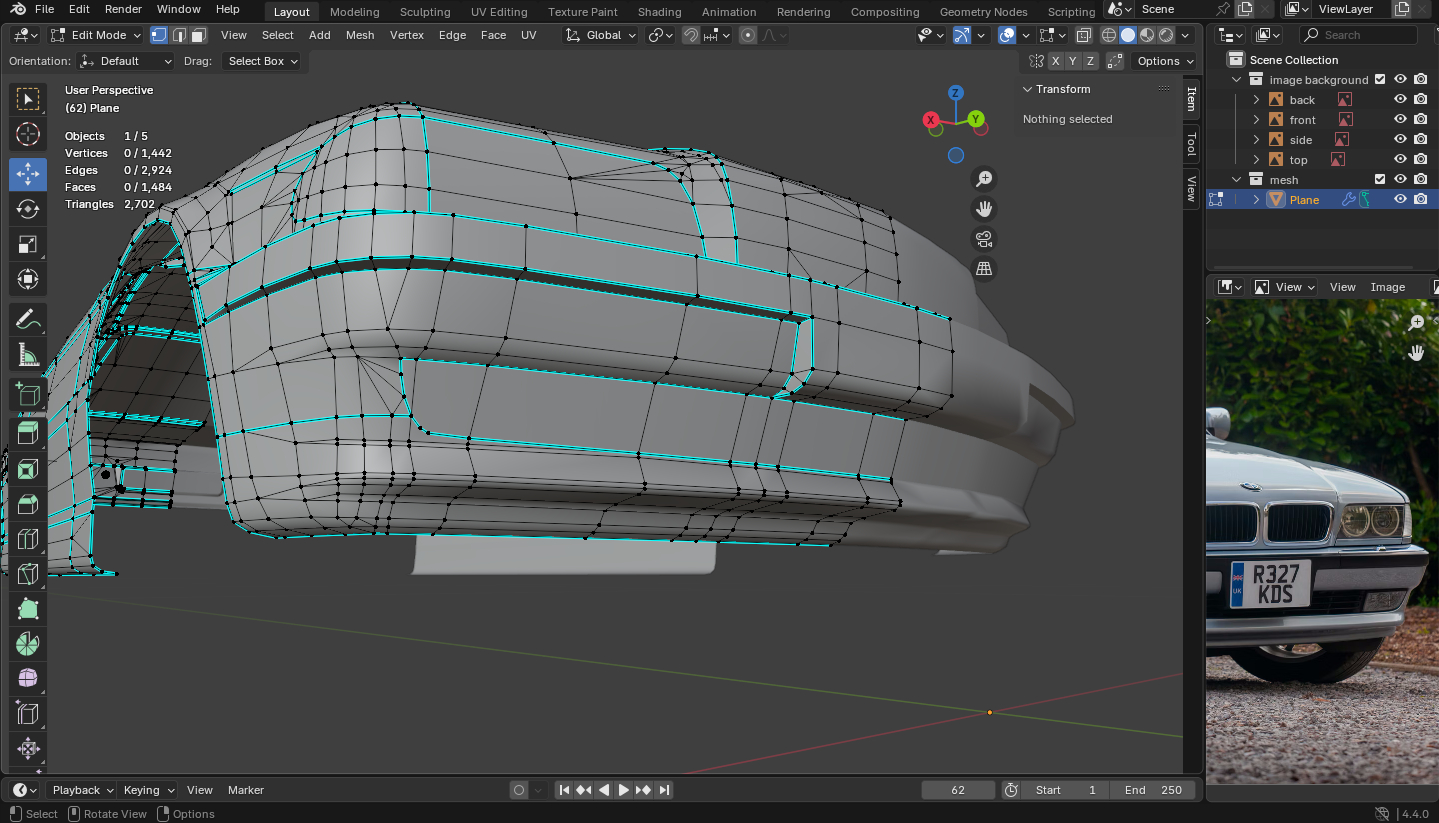Open the Global transform orientation dropdown
This screenshot has width=1439, height=823.
tap(600, 35)
